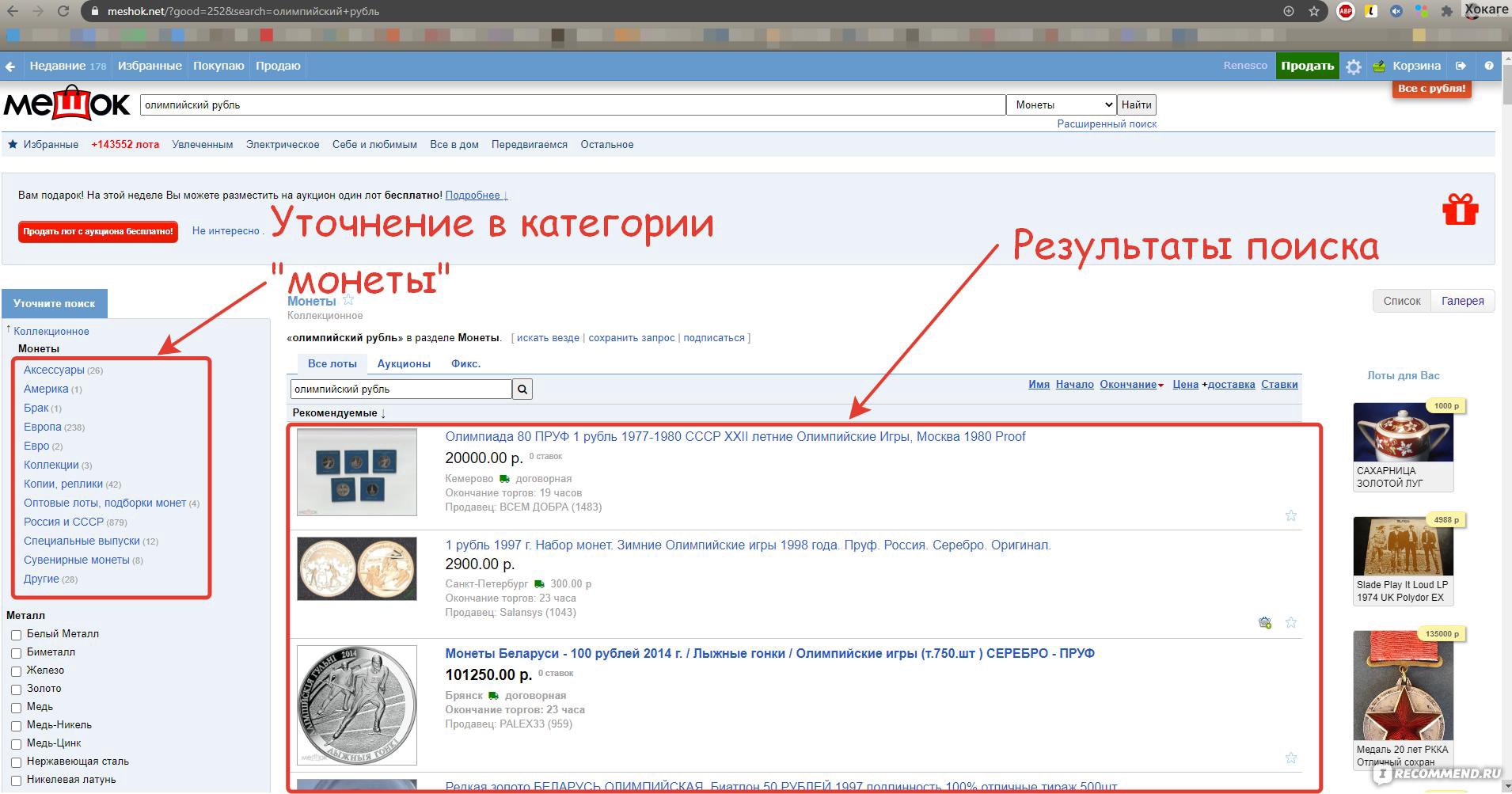Click Продать лот с аукциона бесплатно
This screenshot has width=1512, height=794.
click(x=98, y=231)
